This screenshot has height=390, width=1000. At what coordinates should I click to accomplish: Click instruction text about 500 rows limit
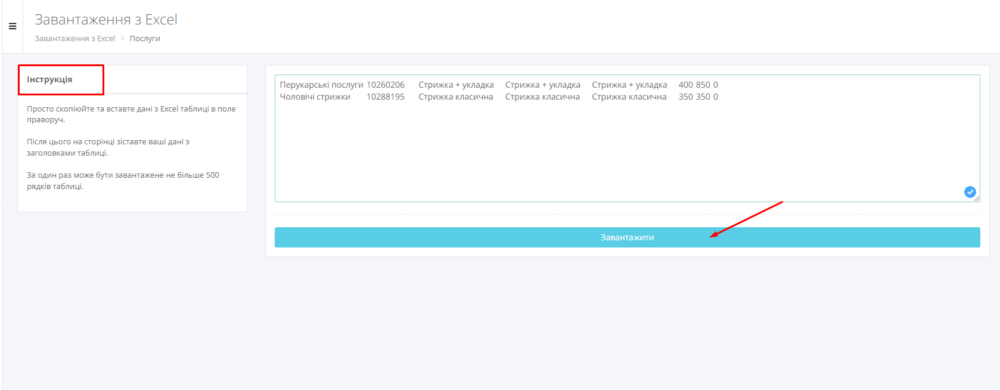click(x=123, y=180)
